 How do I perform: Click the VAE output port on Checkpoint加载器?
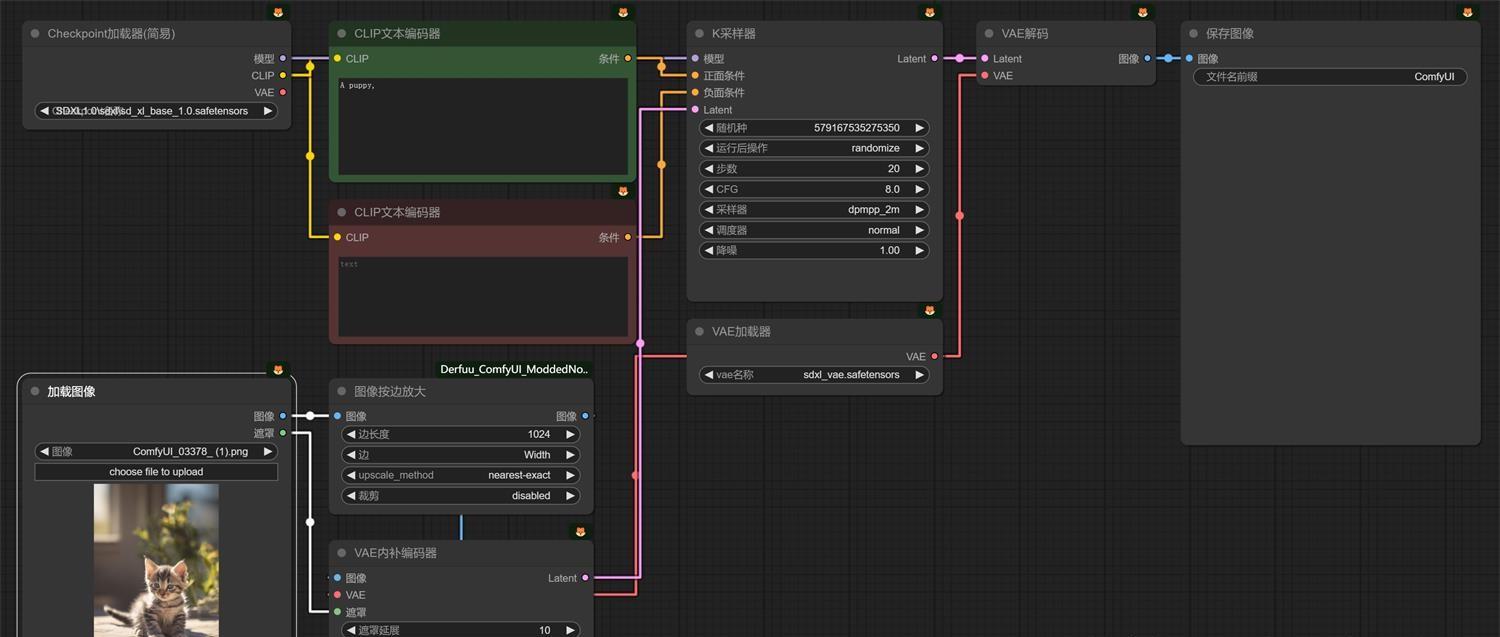283,92
